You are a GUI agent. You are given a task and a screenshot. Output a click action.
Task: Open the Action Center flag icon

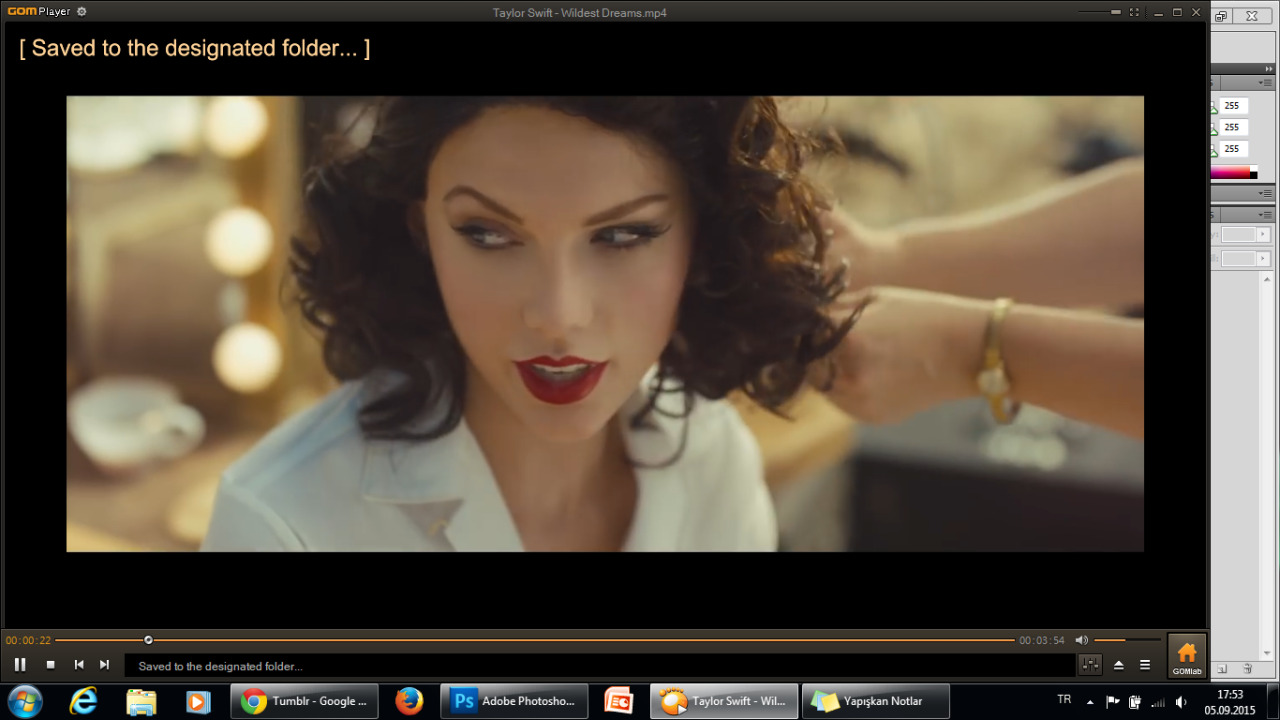(x=1112, y=701)
